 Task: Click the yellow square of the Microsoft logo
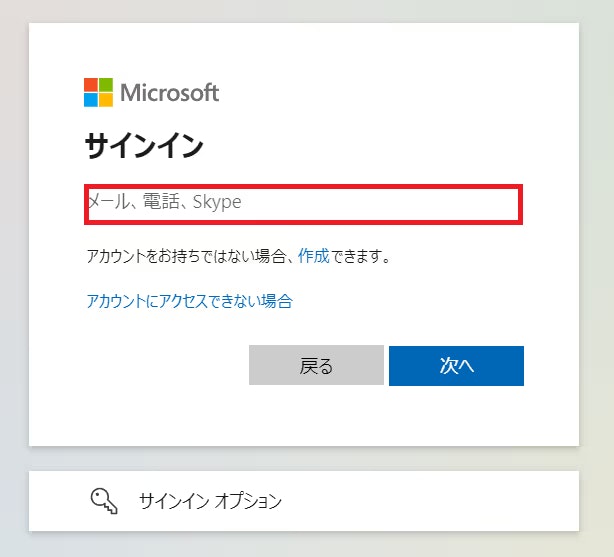[x=106, y=100]
